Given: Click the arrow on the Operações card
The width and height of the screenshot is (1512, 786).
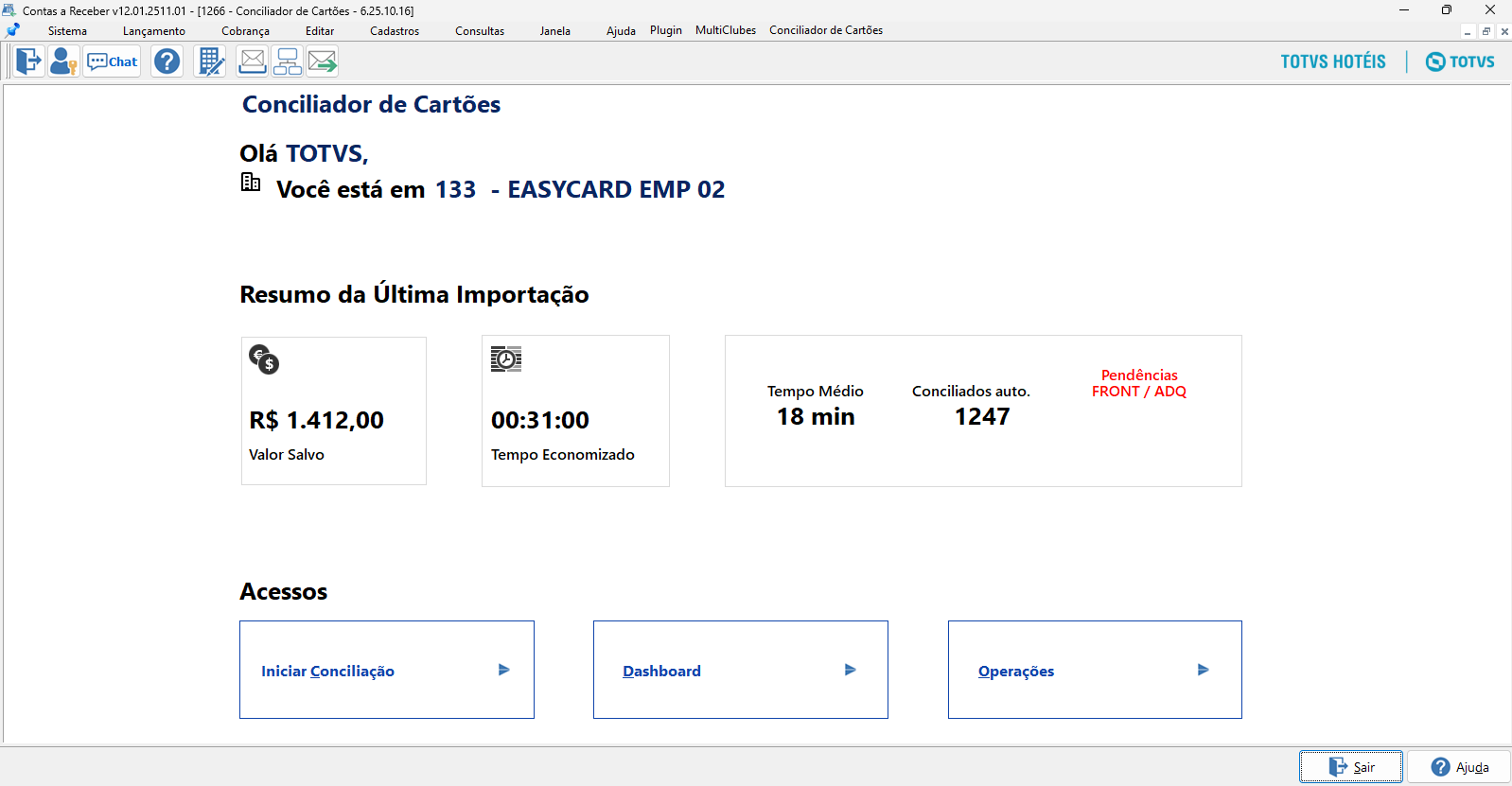Looking at the screenshot, I should point(1204,670).
